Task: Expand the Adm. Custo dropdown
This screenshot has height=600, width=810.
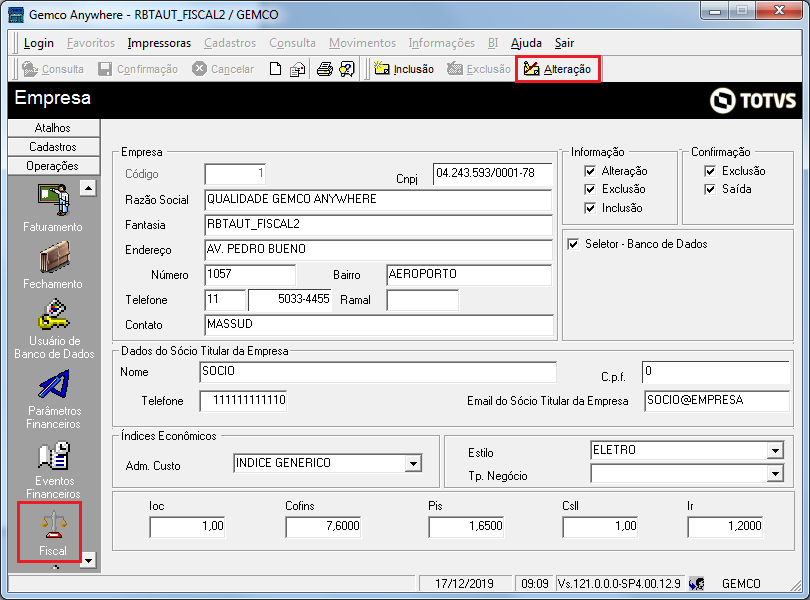Action: 413,463
